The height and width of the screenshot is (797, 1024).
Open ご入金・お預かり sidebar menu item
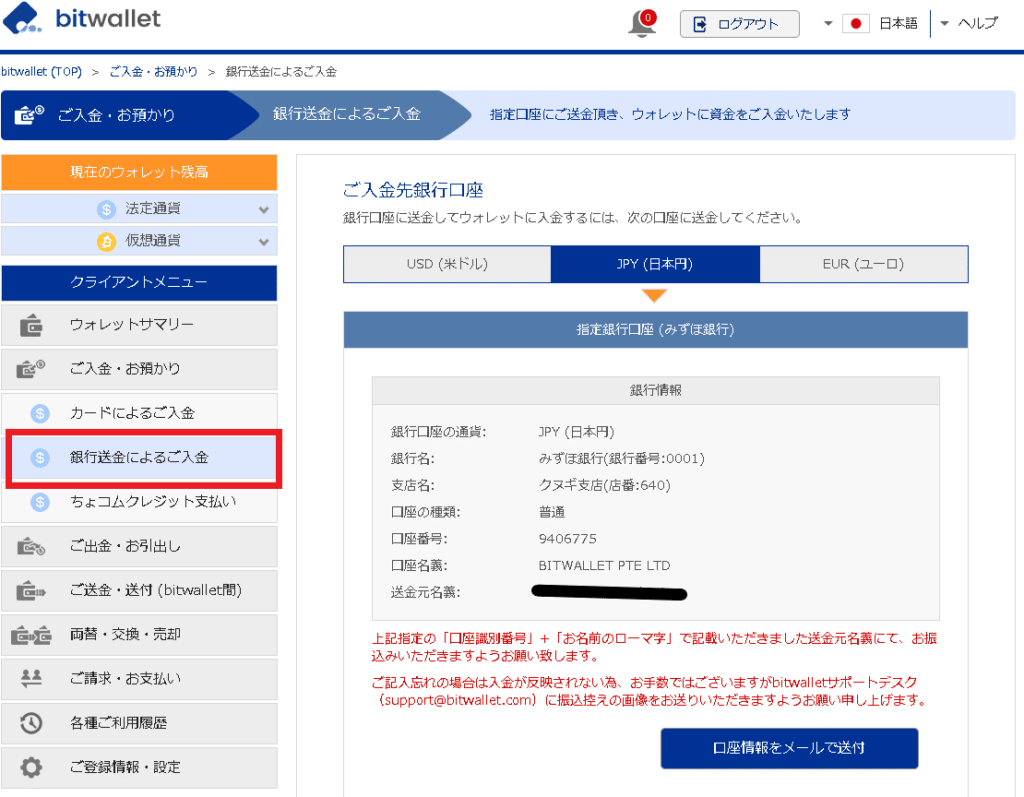(x=139, y=369)
